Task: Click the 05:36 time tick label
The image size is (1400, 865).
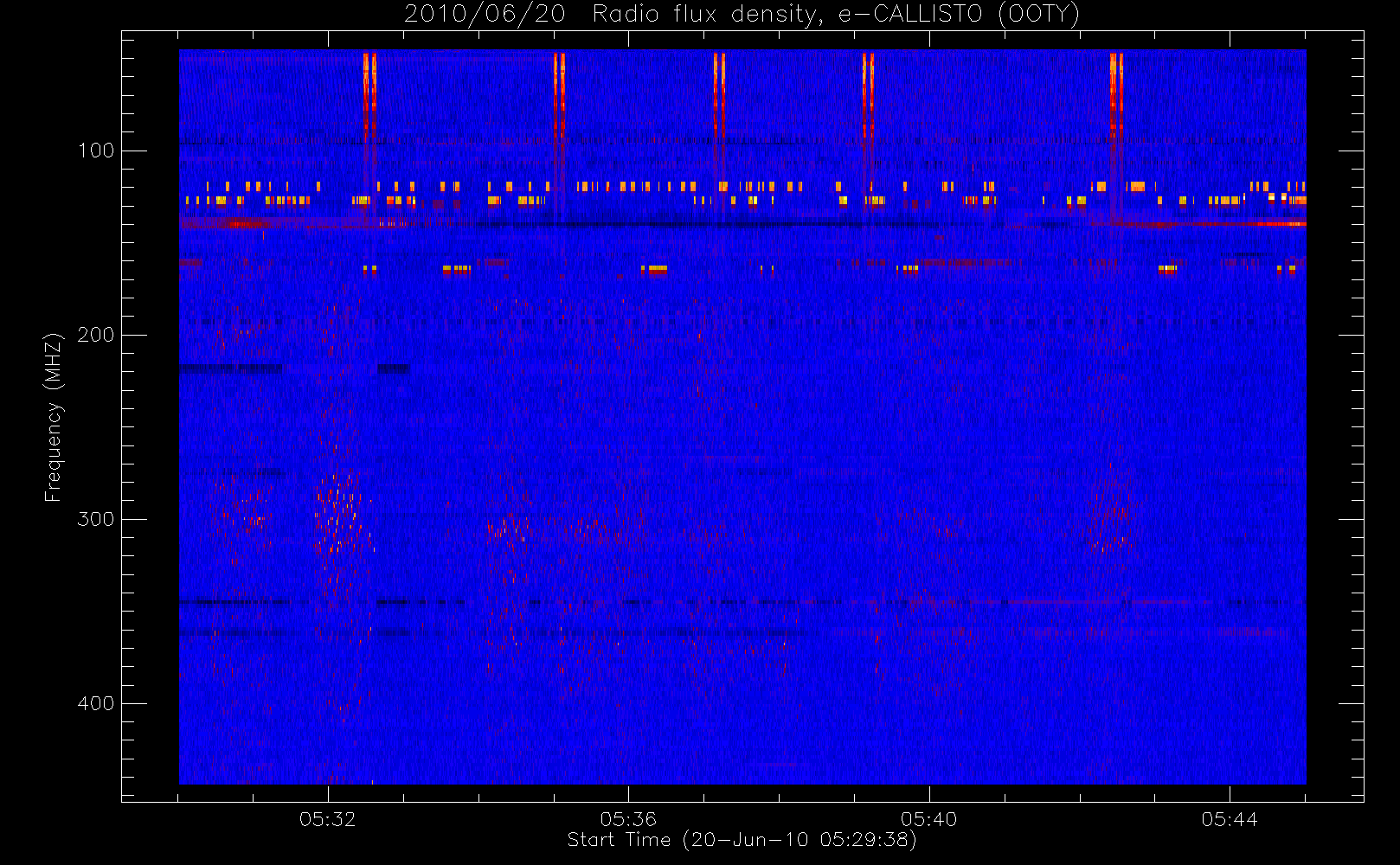Action: click(x=628, y=819)
